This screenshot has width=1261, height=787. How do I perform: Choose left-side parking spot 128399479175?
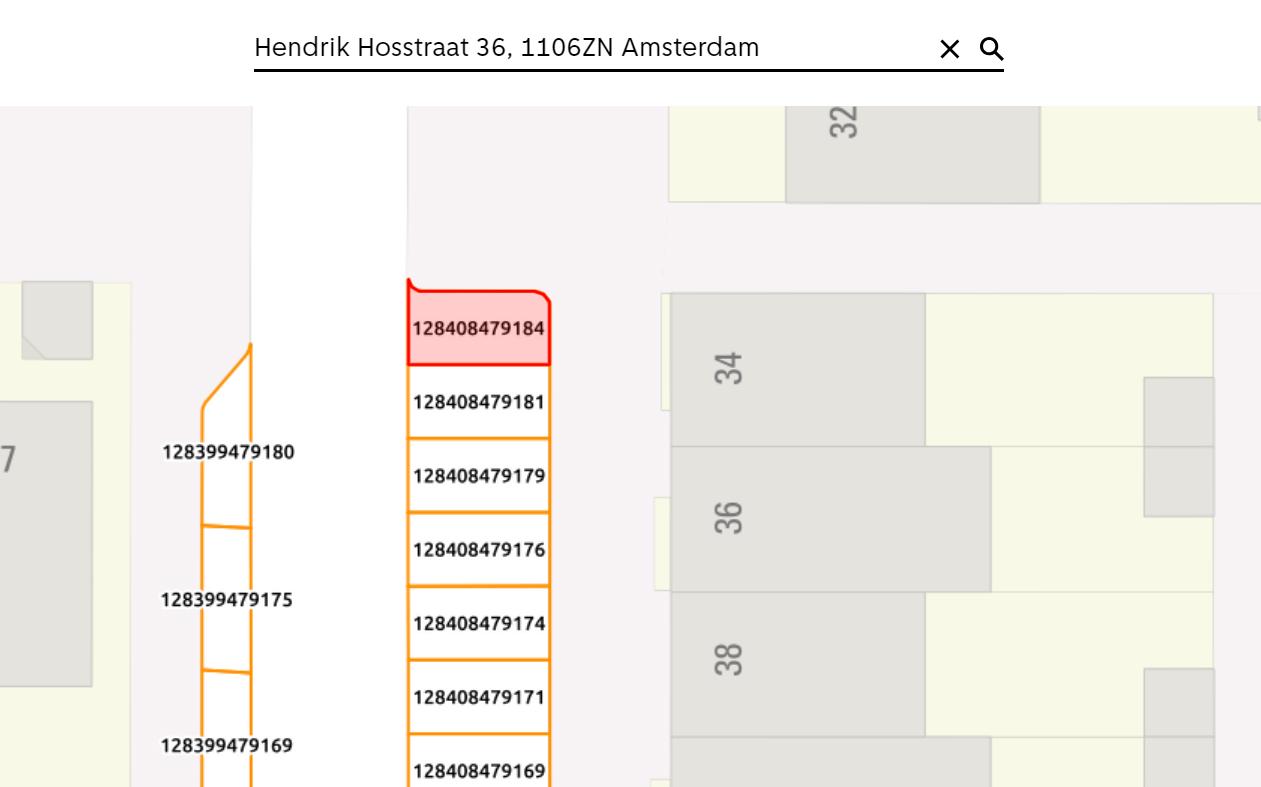point(227,600)
